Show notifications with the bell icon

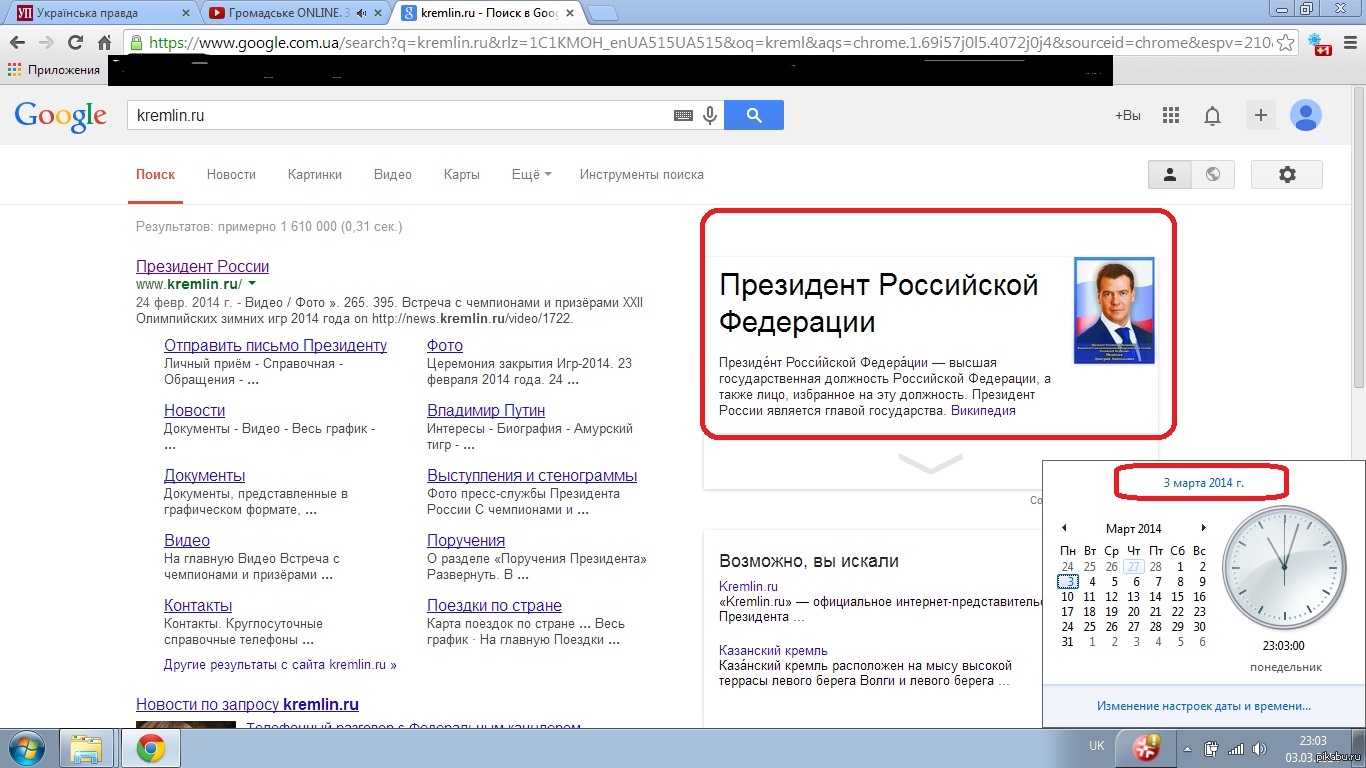(1212, 116)
